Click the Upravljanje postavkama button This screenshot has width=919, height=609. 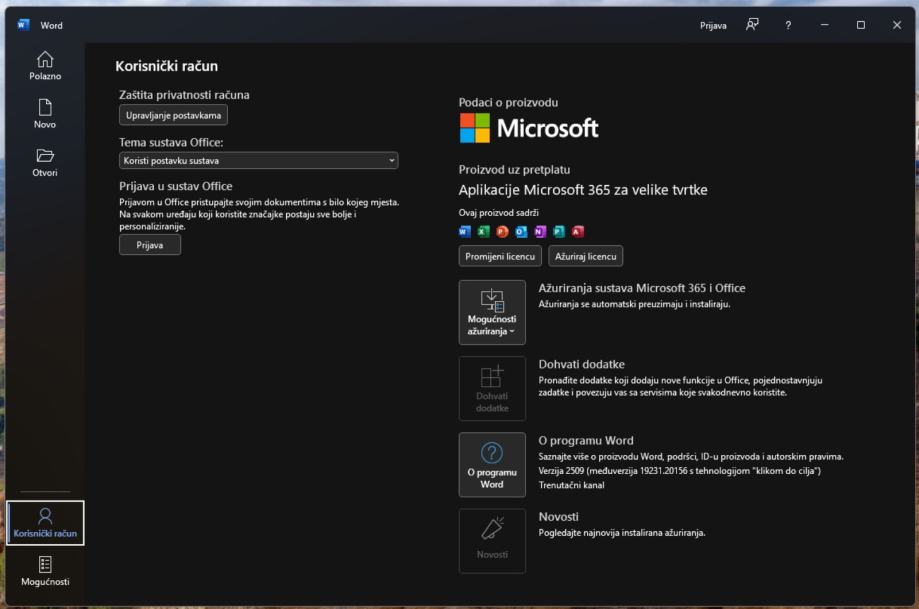(x=173, y=115)
